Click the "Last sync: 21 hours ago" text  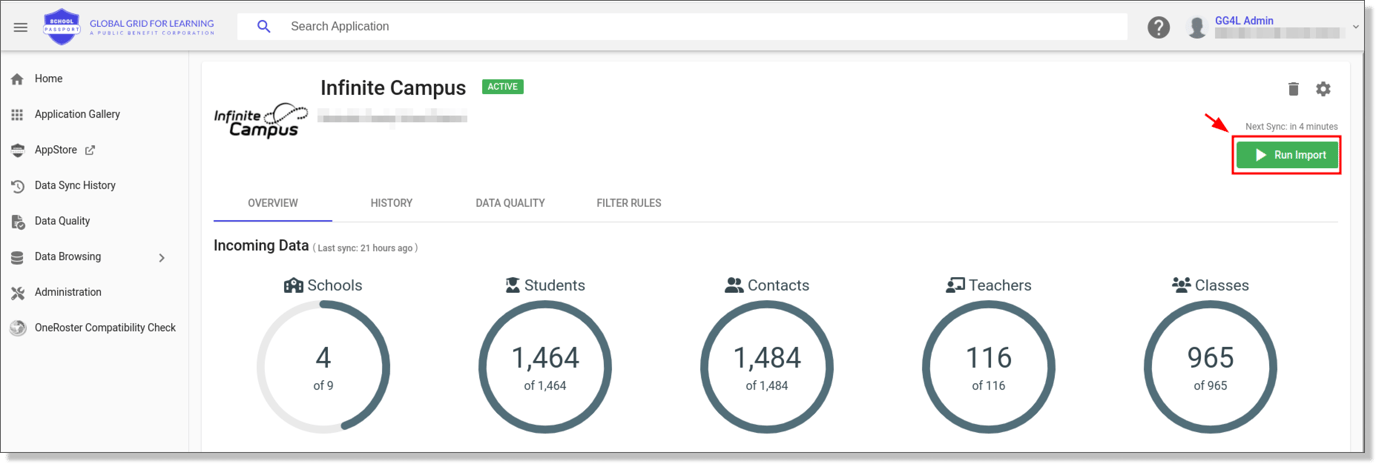tap(366, 248)
